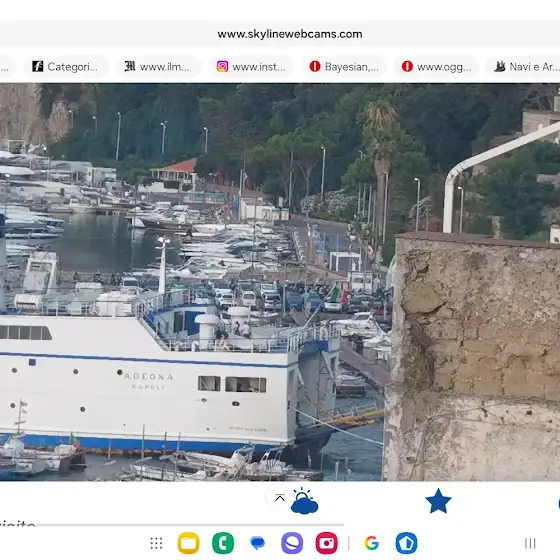Open the yellow My Files app
Screen dimensions: 560x560
[189, 543]
